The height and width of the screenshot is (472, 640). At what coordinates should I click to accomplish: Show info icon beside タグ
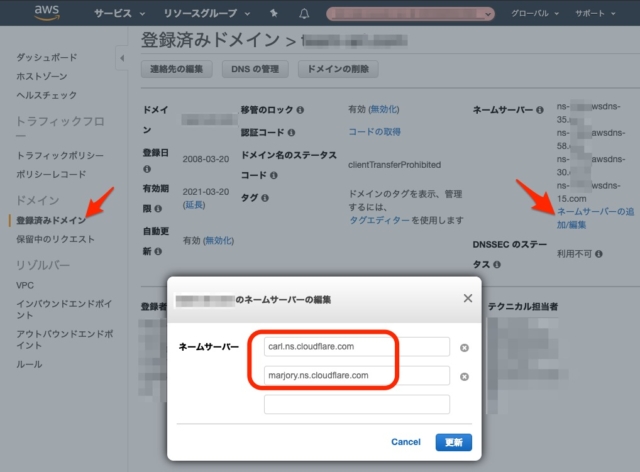pyautogui.click(x=265, y=198)
